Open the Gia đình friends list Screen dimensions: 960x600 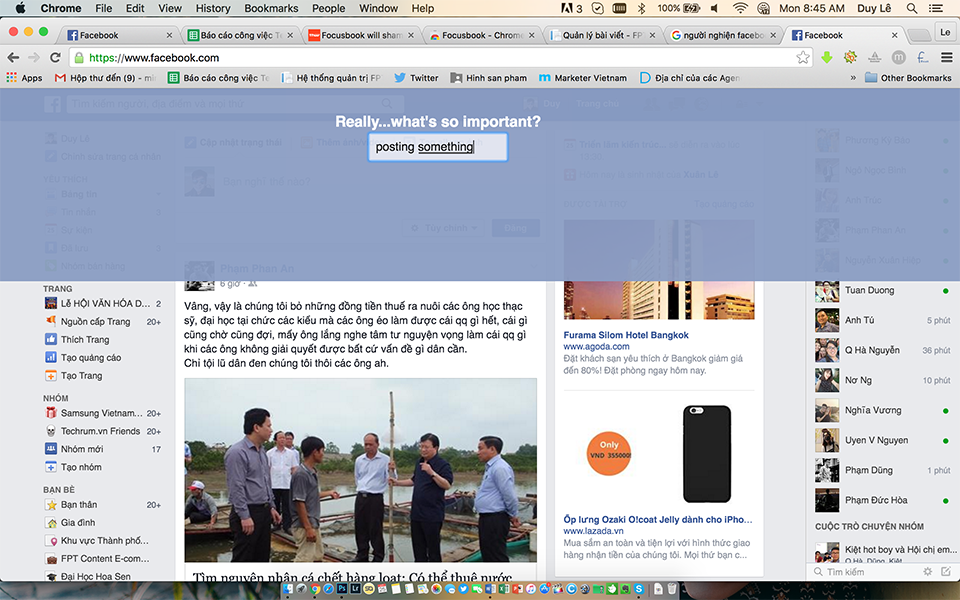(70, 522)
